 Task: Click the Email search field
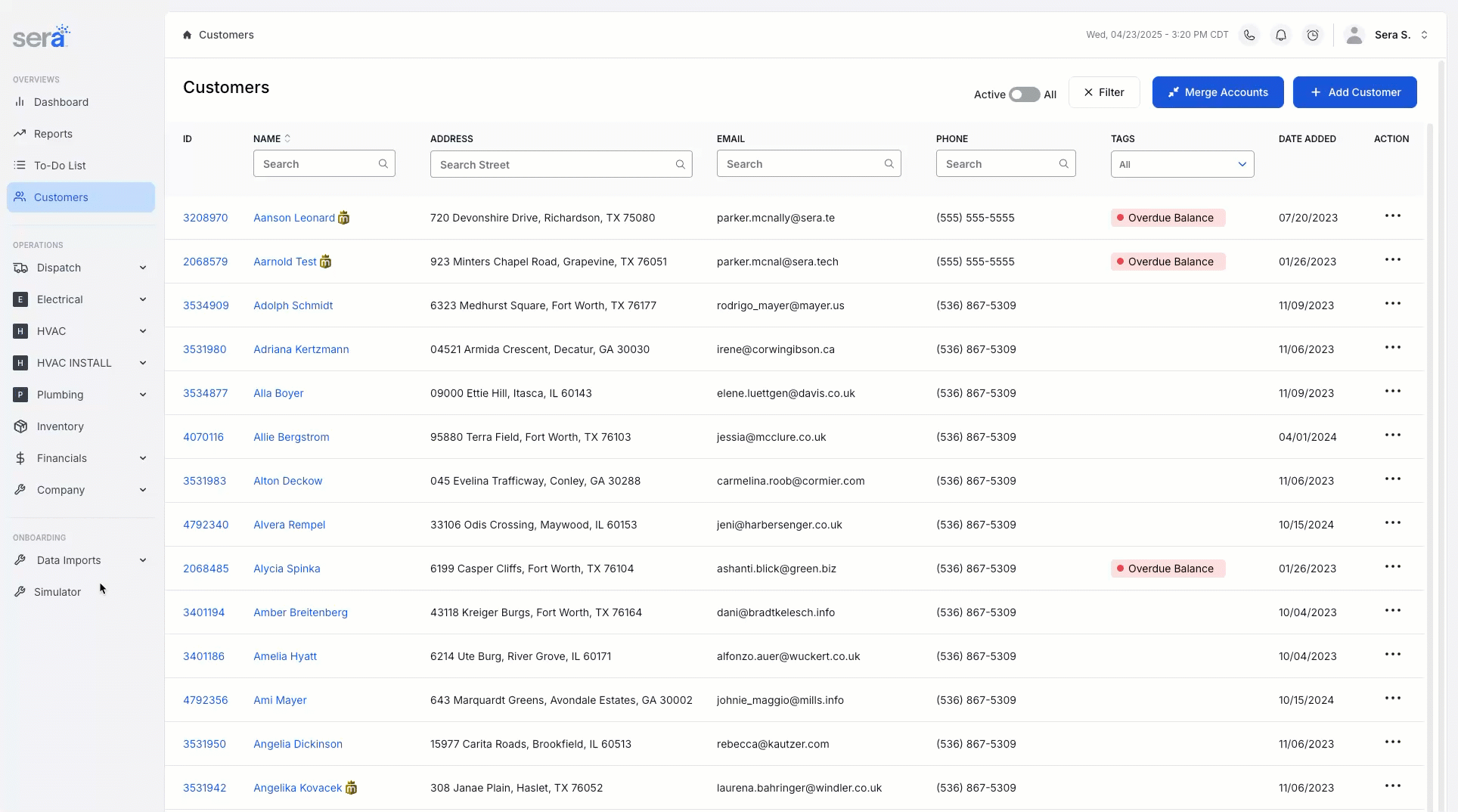(808, 163)
